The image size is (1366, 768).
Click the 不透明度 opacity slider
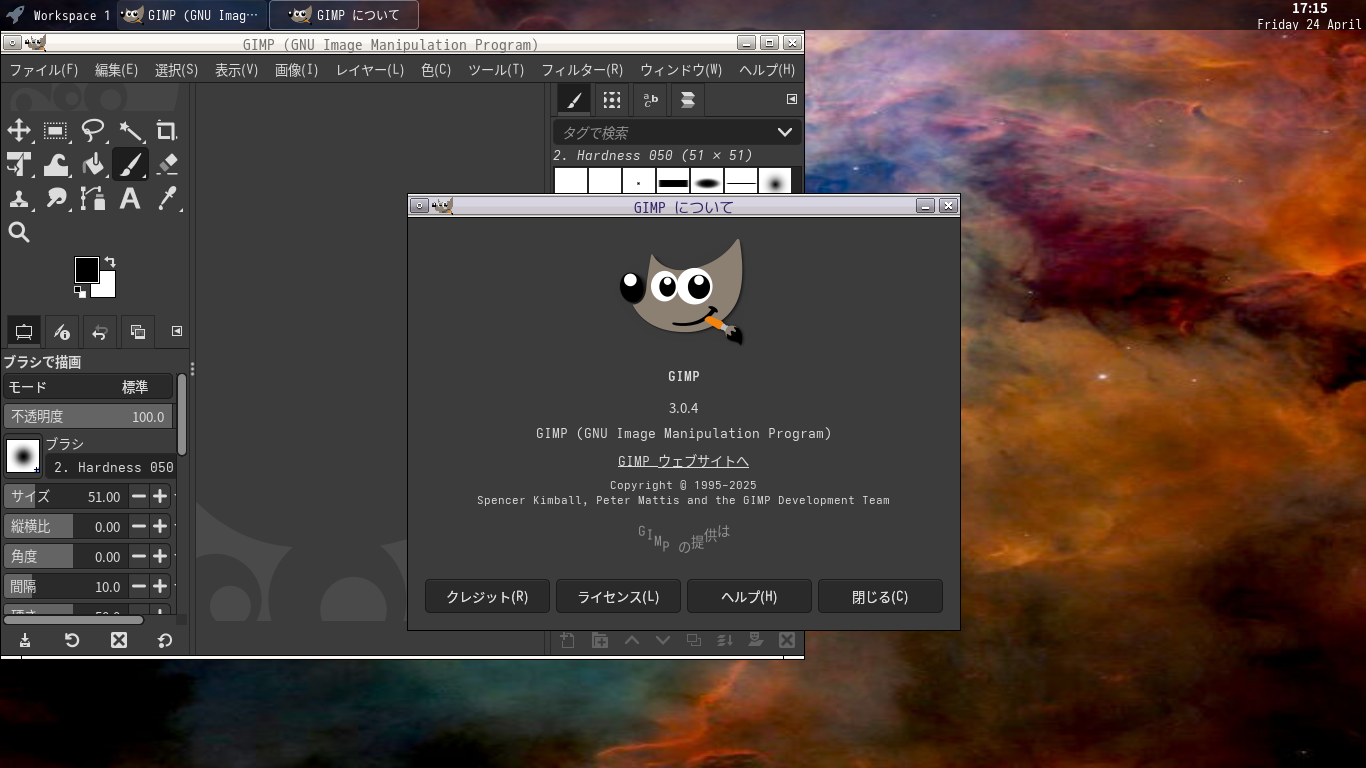point(88,417)
